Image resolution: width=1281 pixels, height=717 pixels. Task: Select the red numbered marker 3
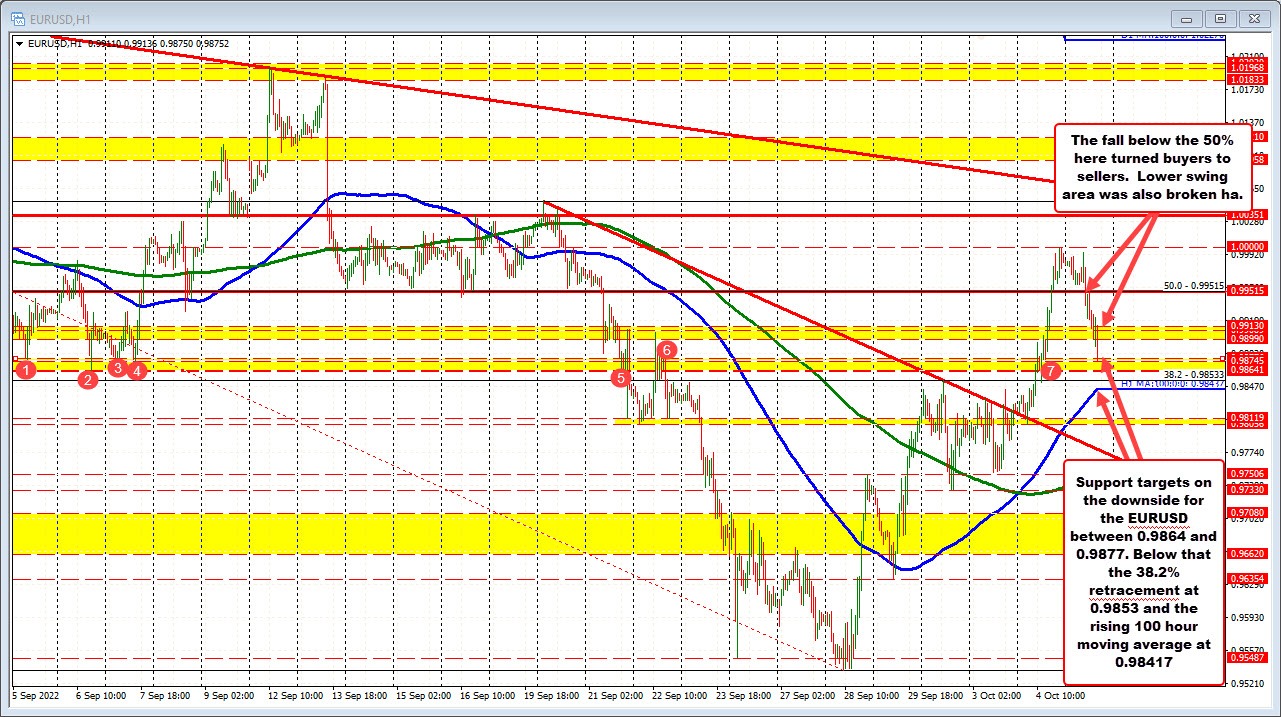tap(117, 368)
